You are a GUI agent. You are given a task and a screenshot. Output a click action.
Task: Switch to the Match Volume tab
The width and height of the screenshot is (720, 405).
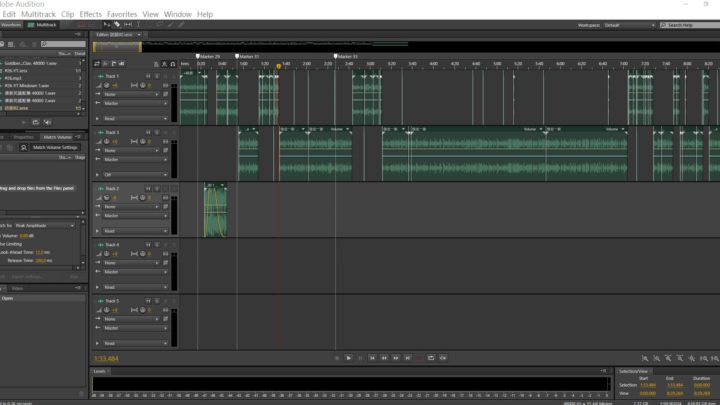pos(56,136)
